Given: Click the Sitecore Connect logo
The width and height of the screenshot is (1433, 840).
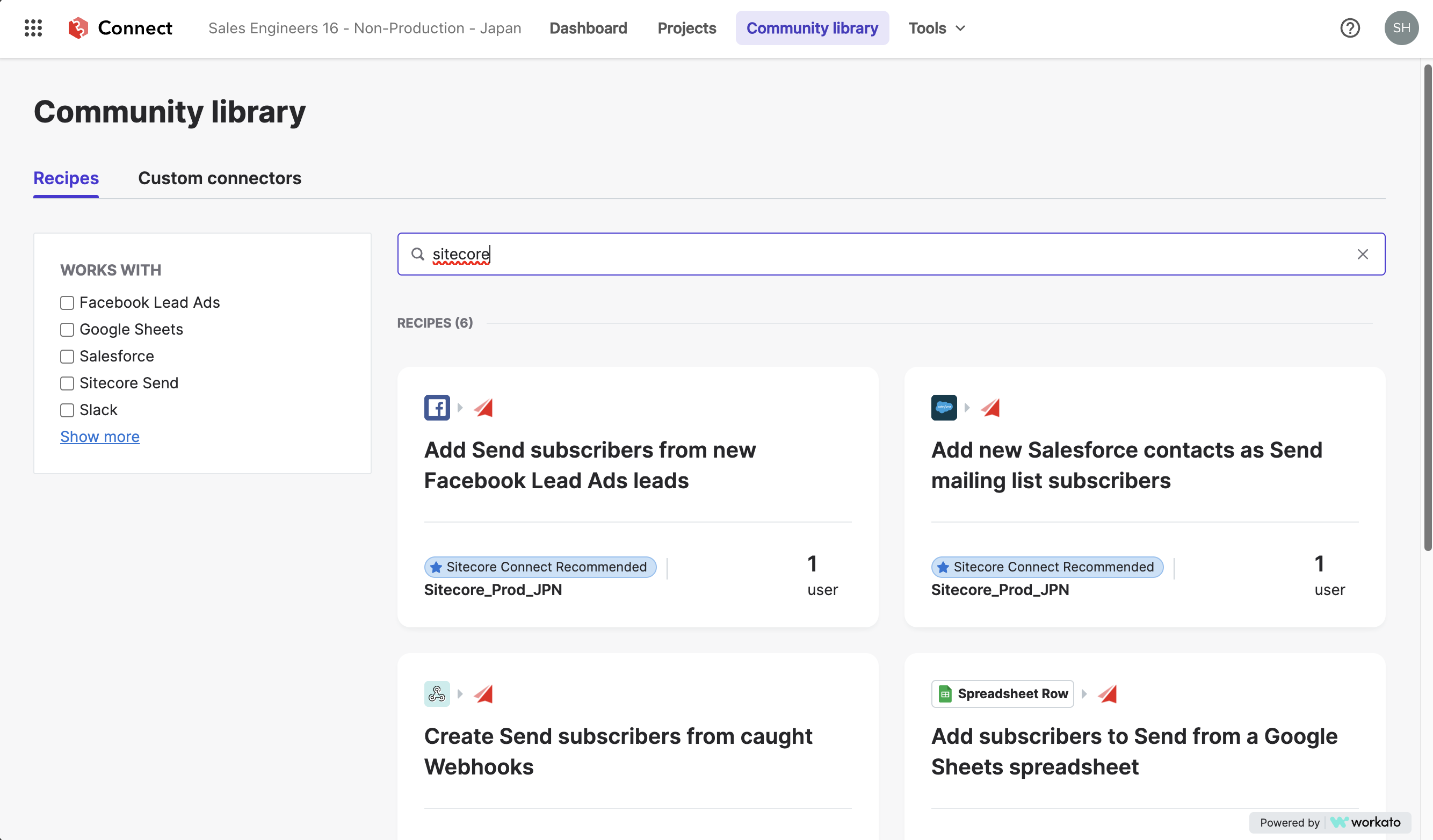Looking at the screenshot, I should [120, 28].
